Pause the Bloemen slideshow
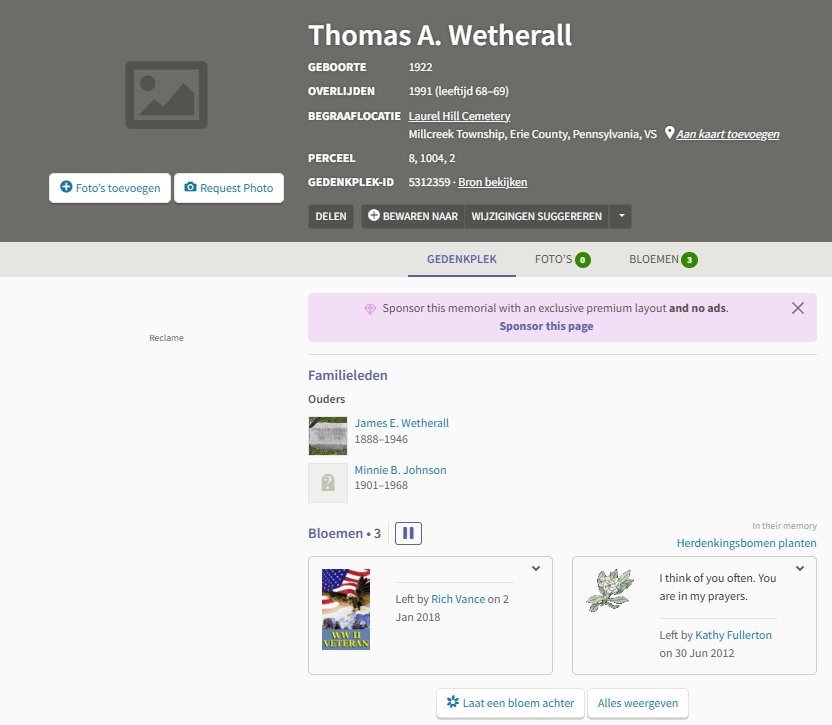This screenshot has height=725, width=832. [408, 534]
